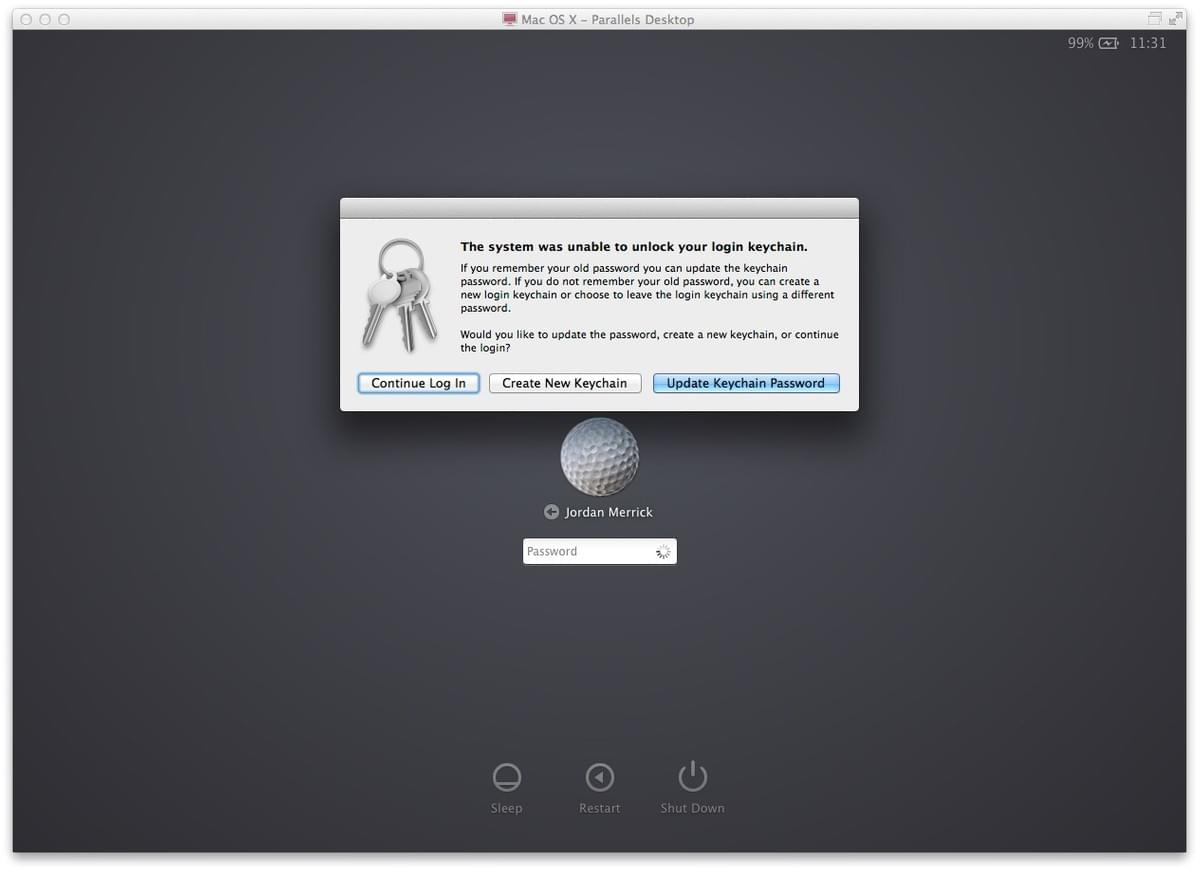Click the Continue Log In button
The image size is (1200, 872).
click(419, 383)
